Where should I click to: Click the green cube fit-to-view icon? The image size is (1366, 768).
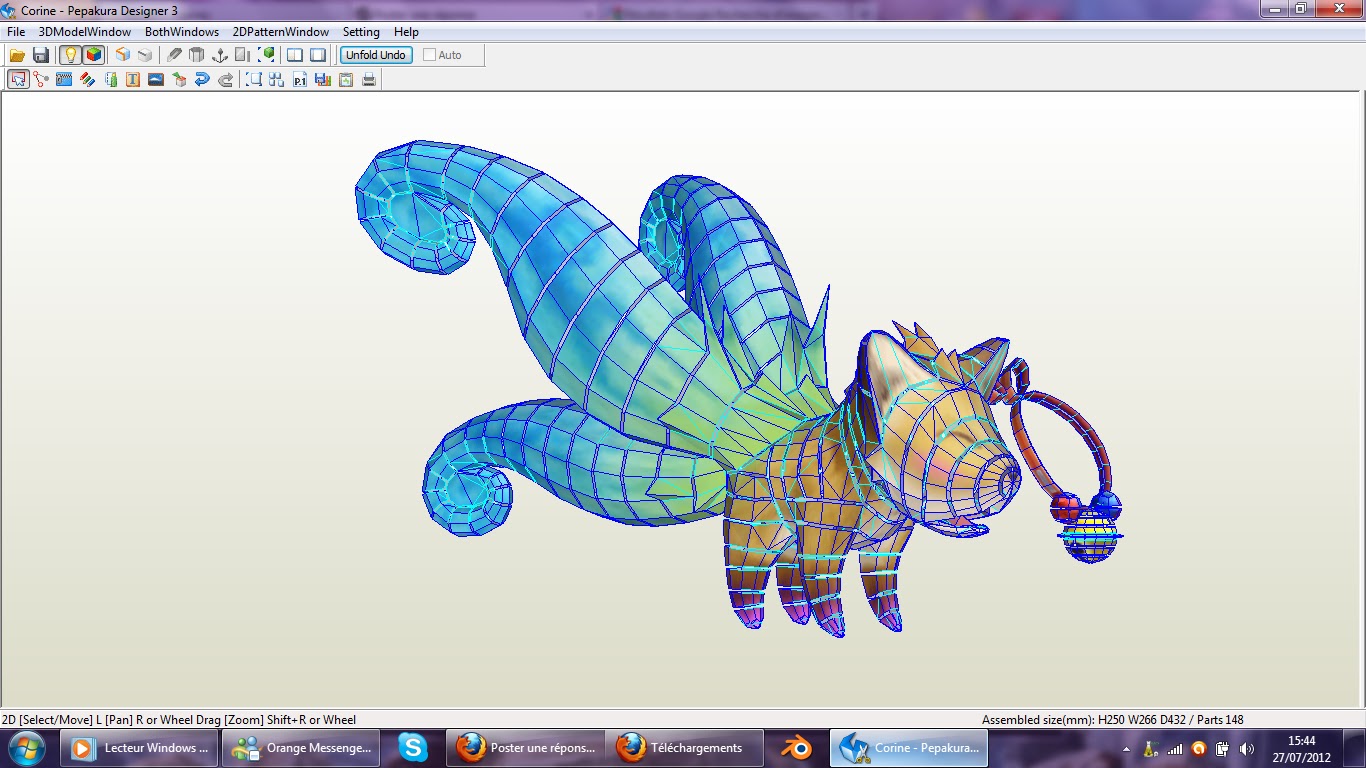coord(266,55)
